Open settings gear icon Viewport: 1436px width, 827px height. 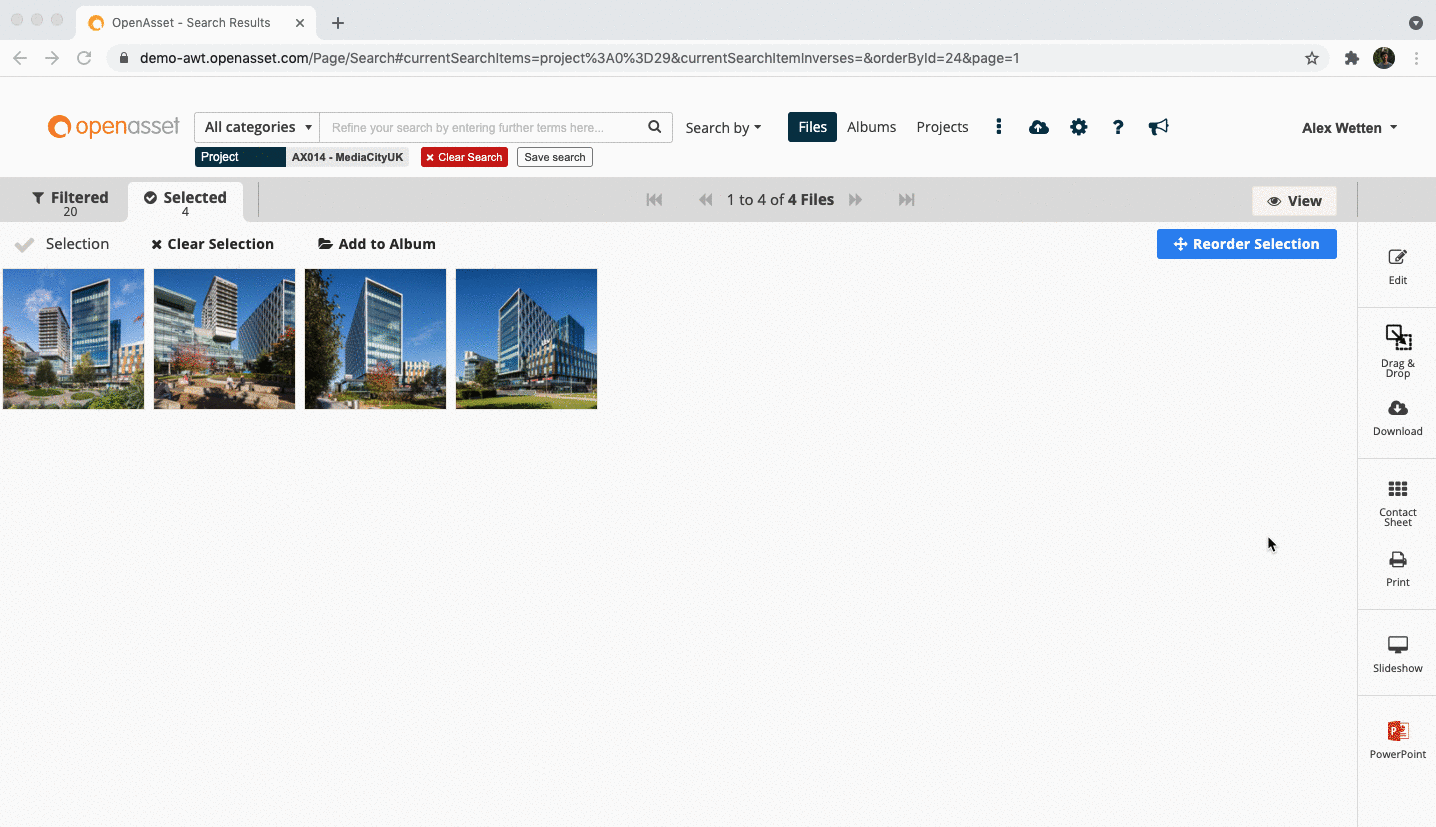[1078, 127]
